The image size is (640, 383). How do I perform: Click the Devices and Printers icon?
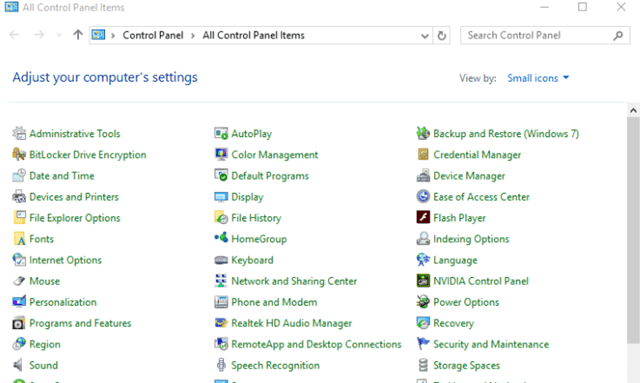19,197
